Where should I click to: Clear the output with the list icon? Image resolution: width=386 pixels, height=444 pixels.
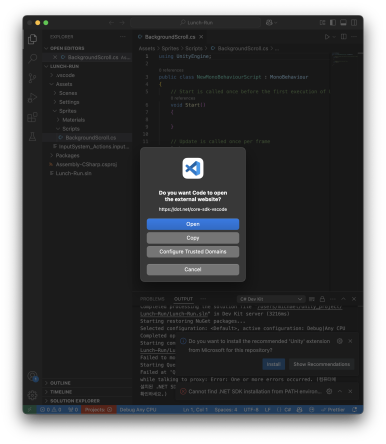pos(312,299)
